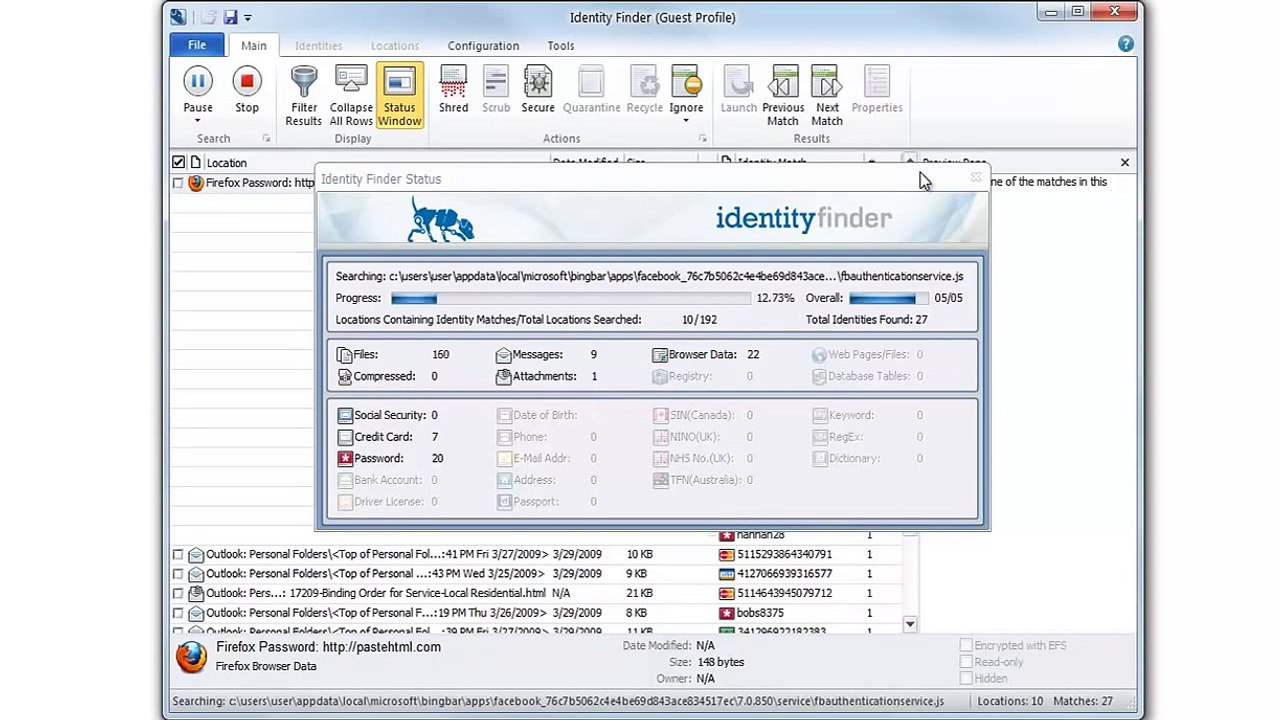The height and width of the screenshot is (720, 1280).
Task: Choose the Secure action
Action: [x=538, y=89]
